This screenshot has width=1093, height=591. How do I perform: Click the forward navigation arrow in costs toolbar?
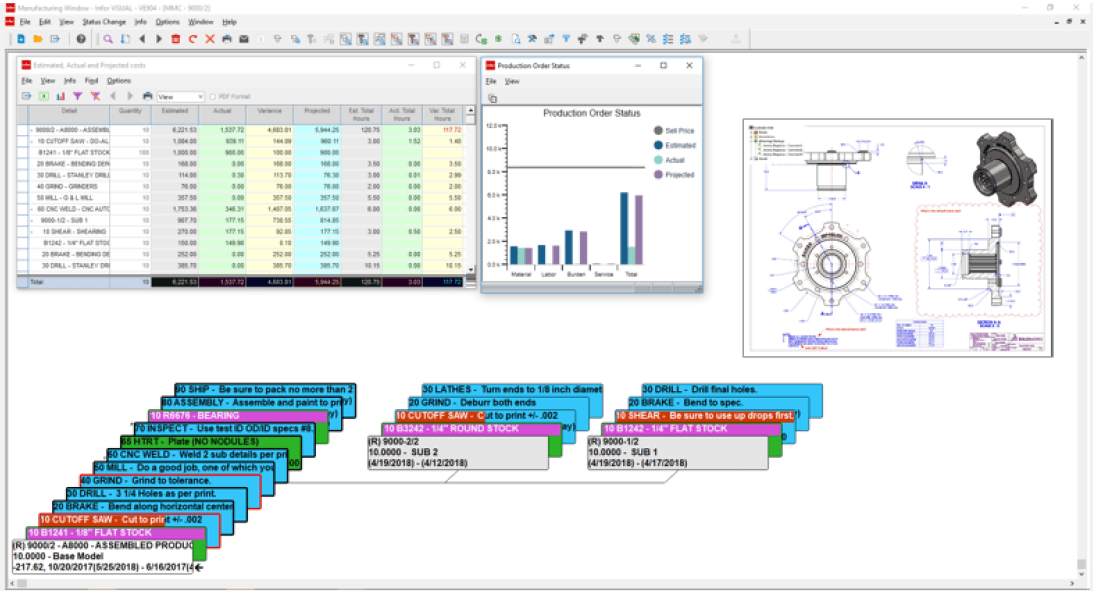[131, 96]
